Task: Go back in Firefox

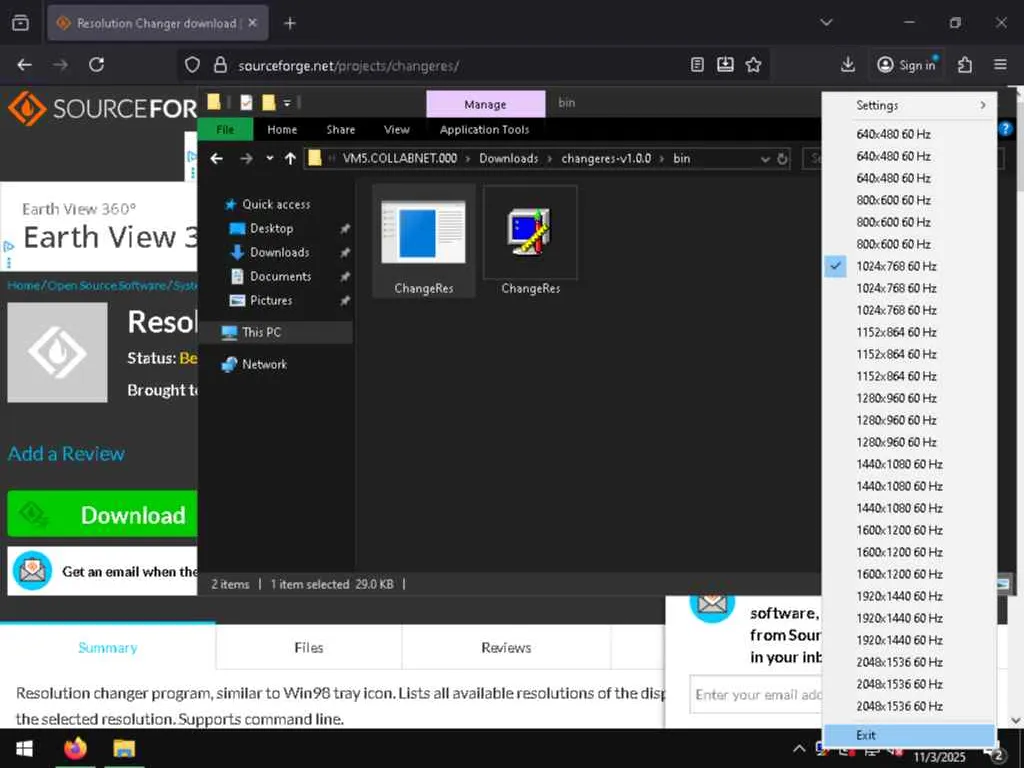Action: tap(25, 65)
